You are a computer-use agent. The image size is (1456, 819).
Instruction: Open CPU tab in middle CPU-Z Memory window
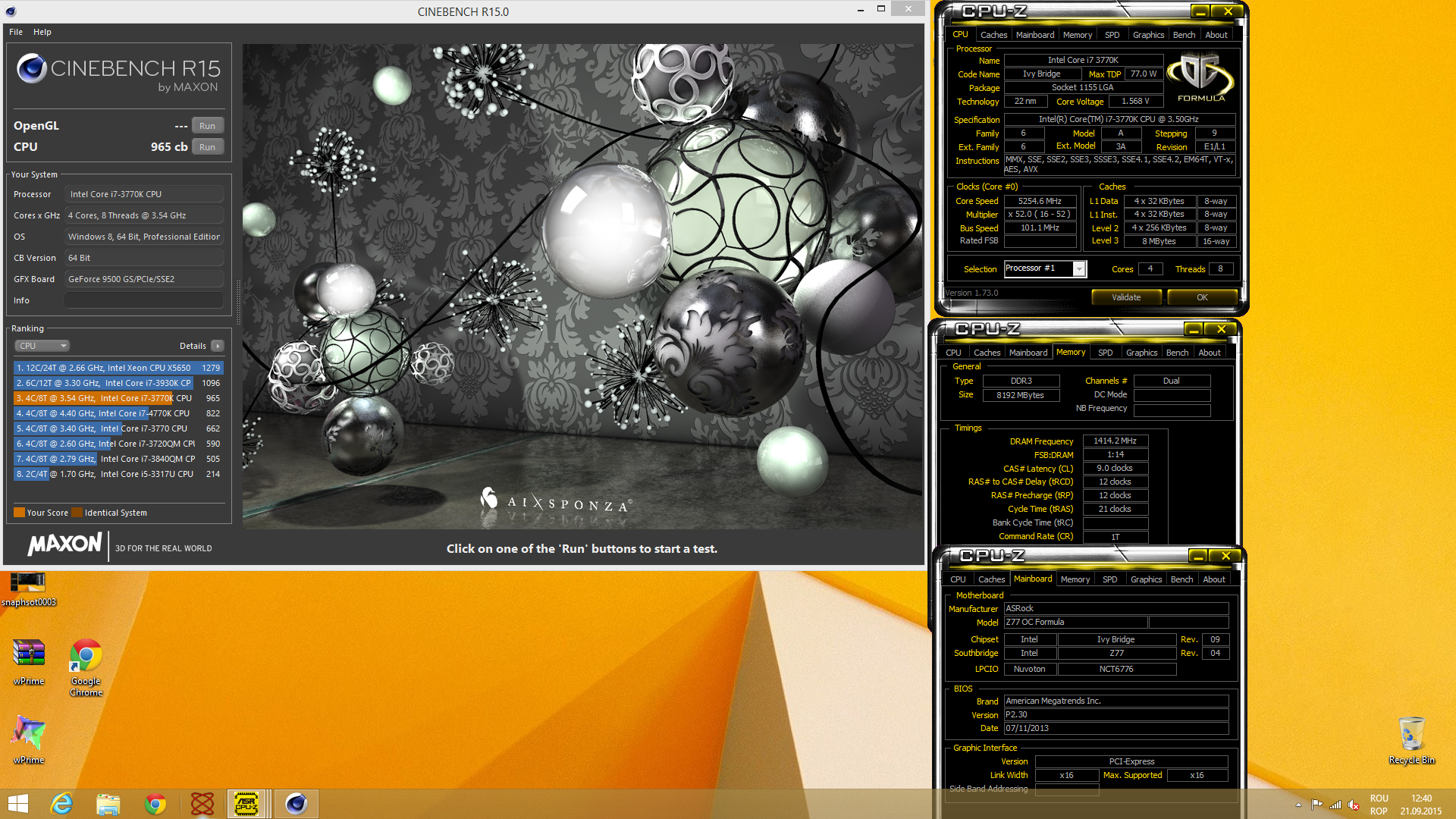[x=953, y=353]
